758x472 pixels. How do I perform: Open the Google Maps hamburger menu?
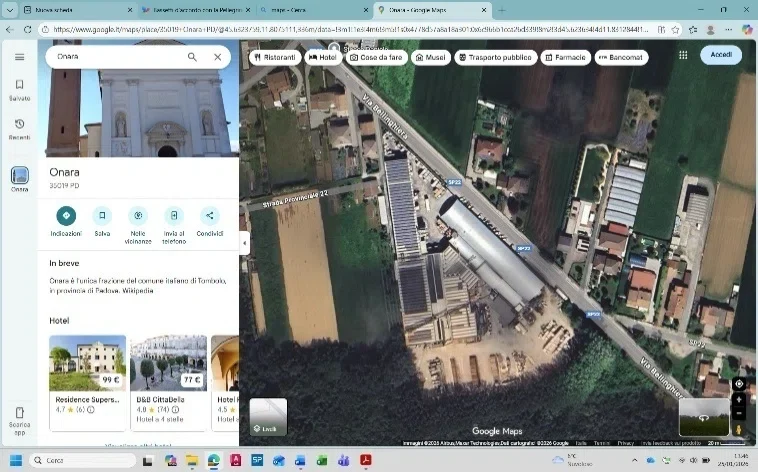(x=19, y=57)
